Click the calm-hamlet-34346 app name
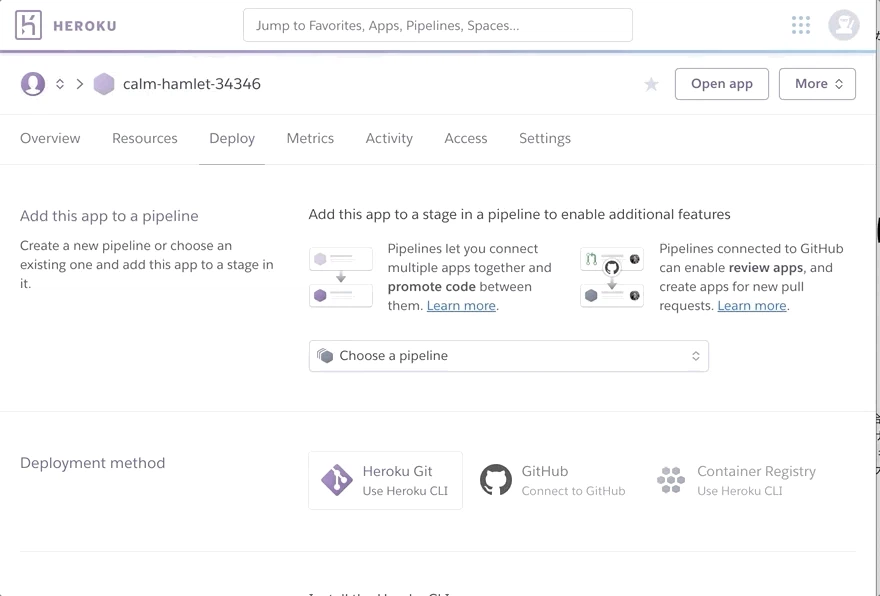 [192, 84]
